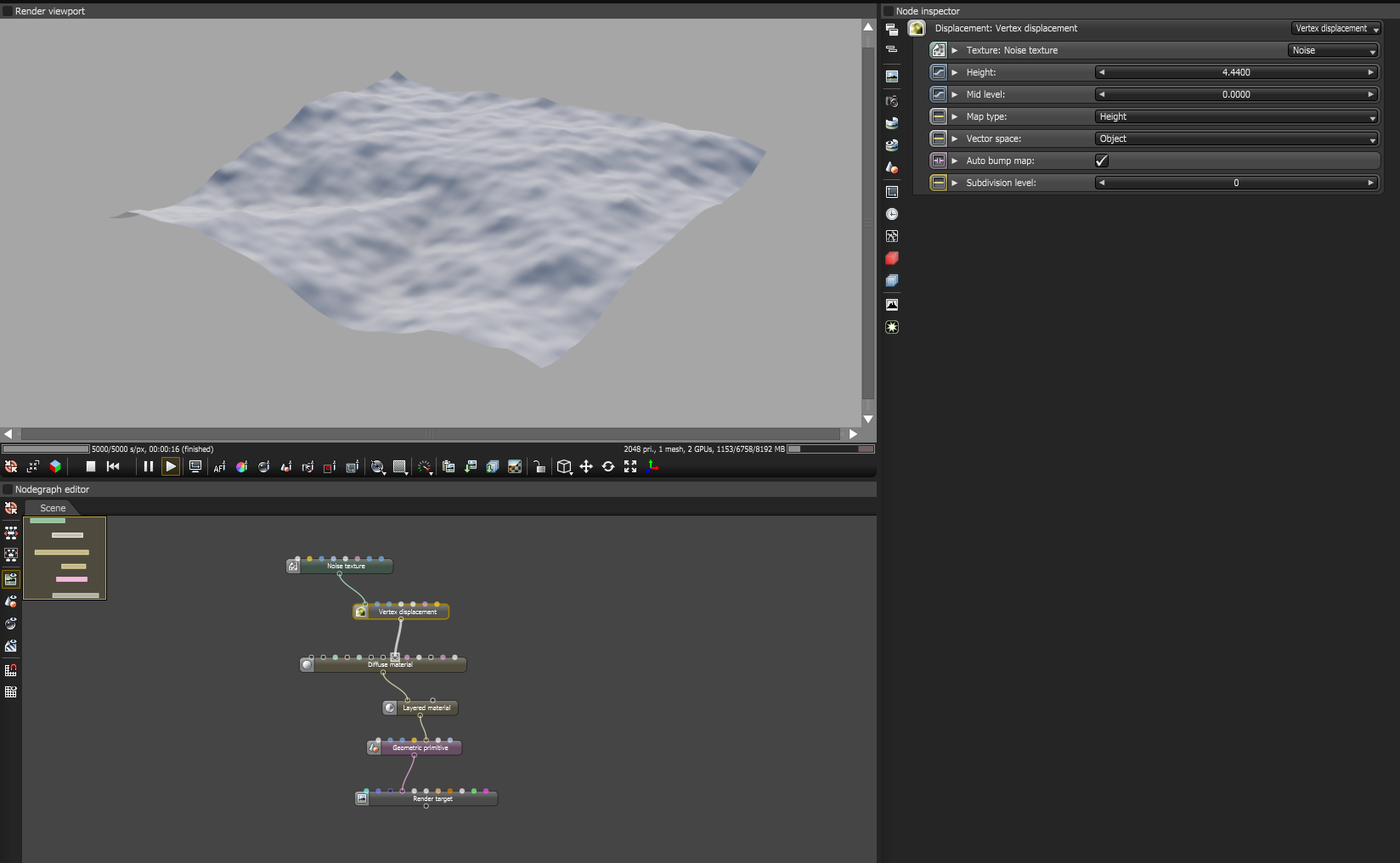
Task: Click recenter icon in render viewport toolbar
Action: click(x=11, y=466)
